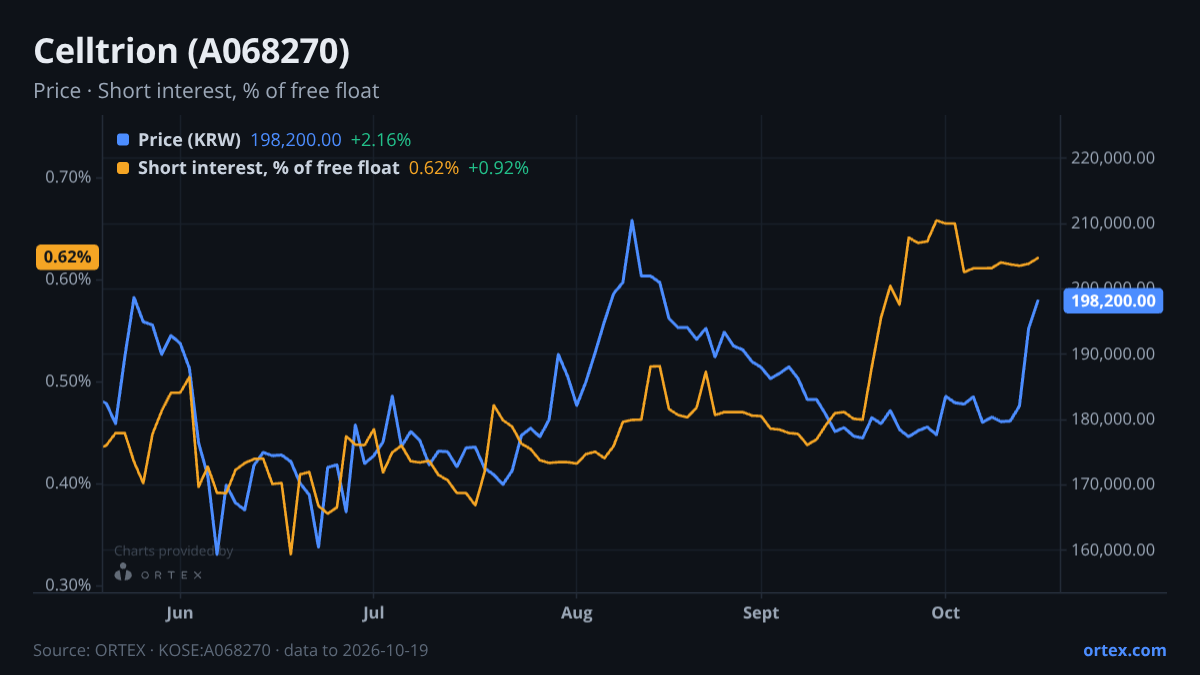The width and height of the screenshot is (1200, 675).
Task: Click the Source: ORTEX data footer text
Action: [x=231, y=650]
